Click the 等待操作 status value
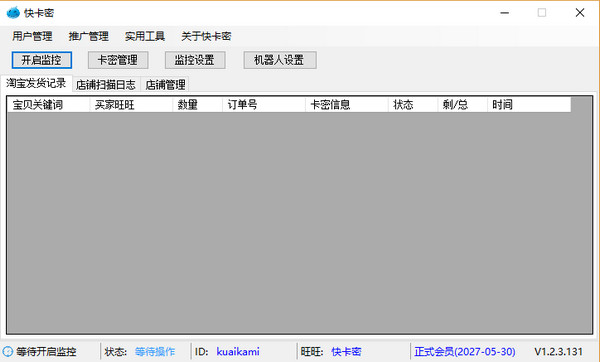600x362 pixels. (155, 351)
